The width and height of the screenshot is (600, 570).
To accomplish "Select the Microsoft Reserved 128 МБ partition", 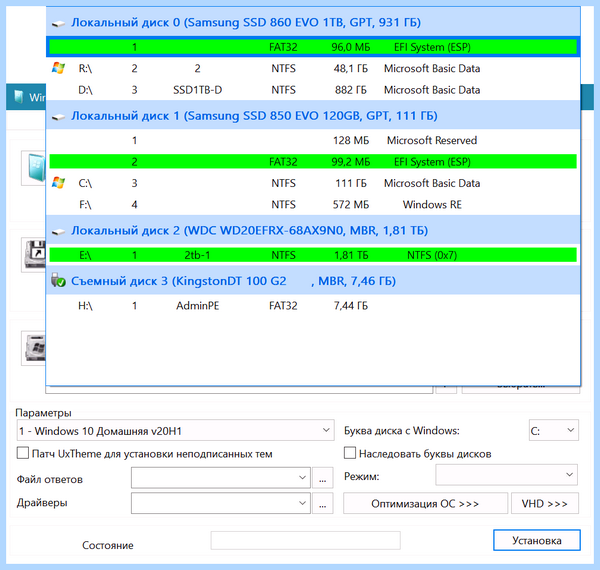I will (313, 140).
